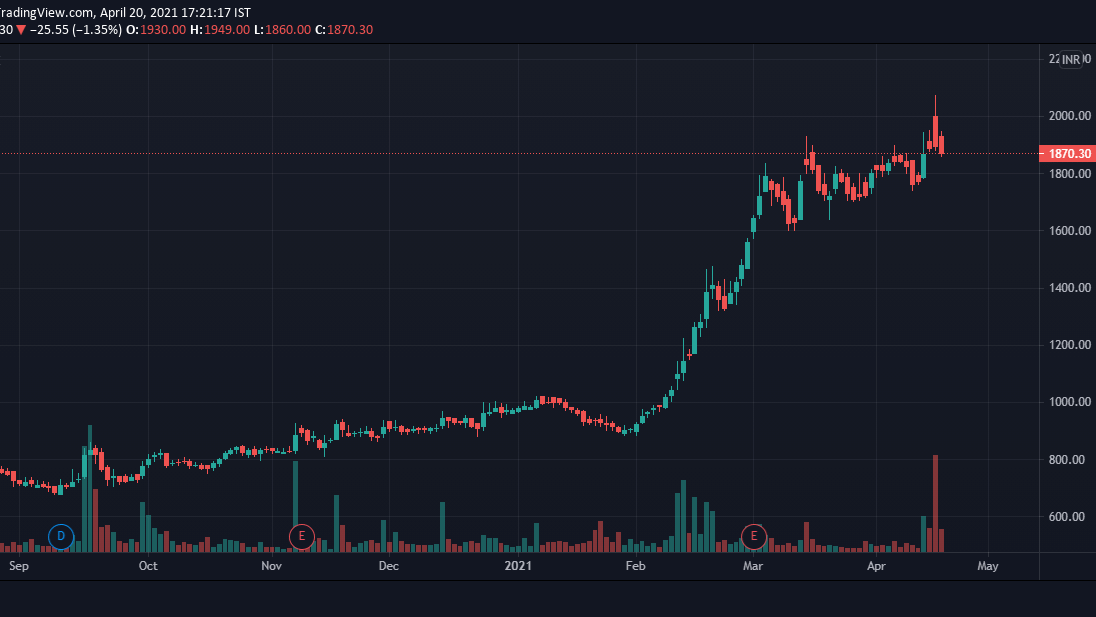Click the blue D dividend marker

[61, 537]
